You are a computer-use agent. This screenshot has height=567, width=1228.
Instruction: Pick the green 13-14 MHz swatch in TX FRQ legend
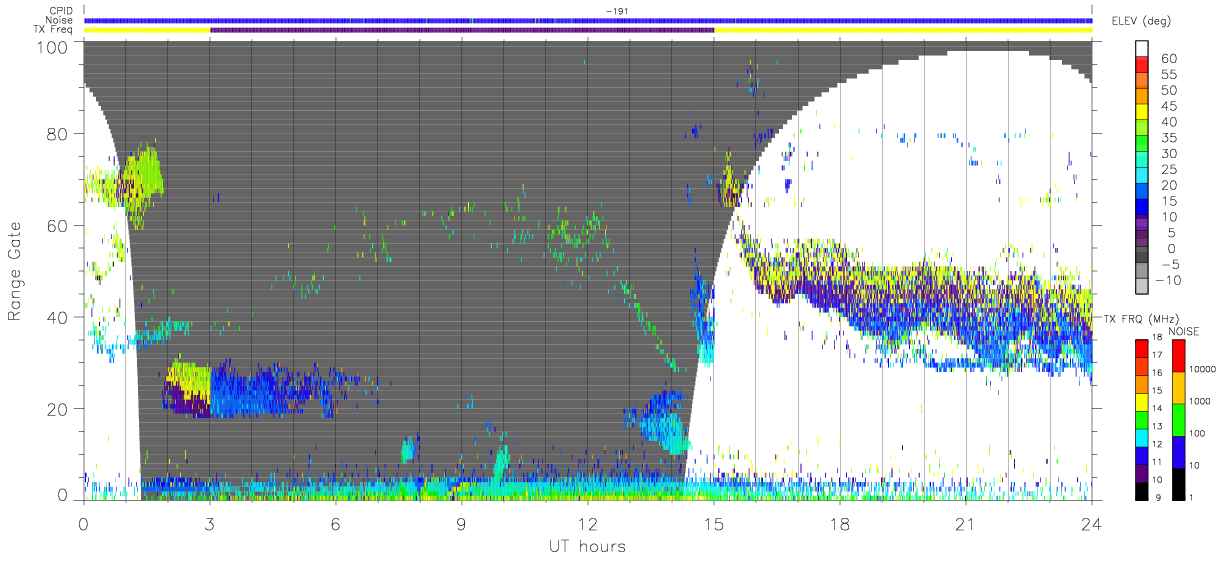pos(1143,419)
